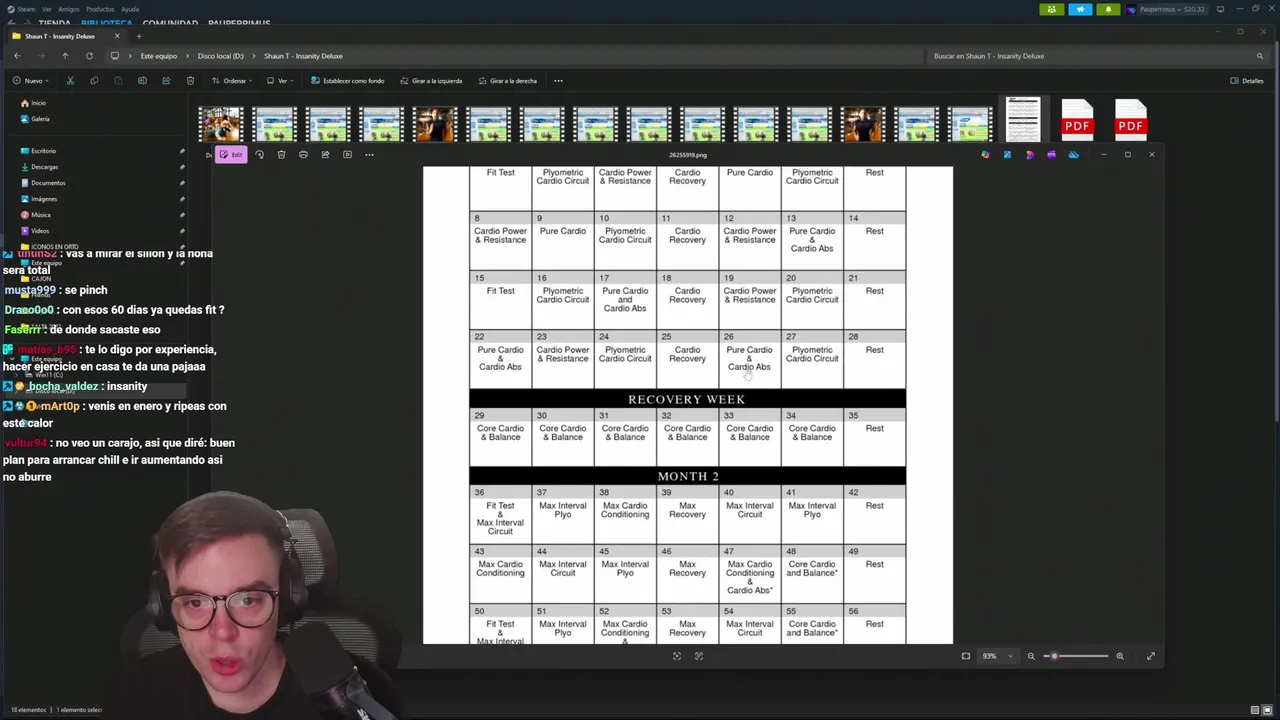Select the document image thumbnail
The height and width of the screenshot is (720, 1280).
(x=1023, y=119)
